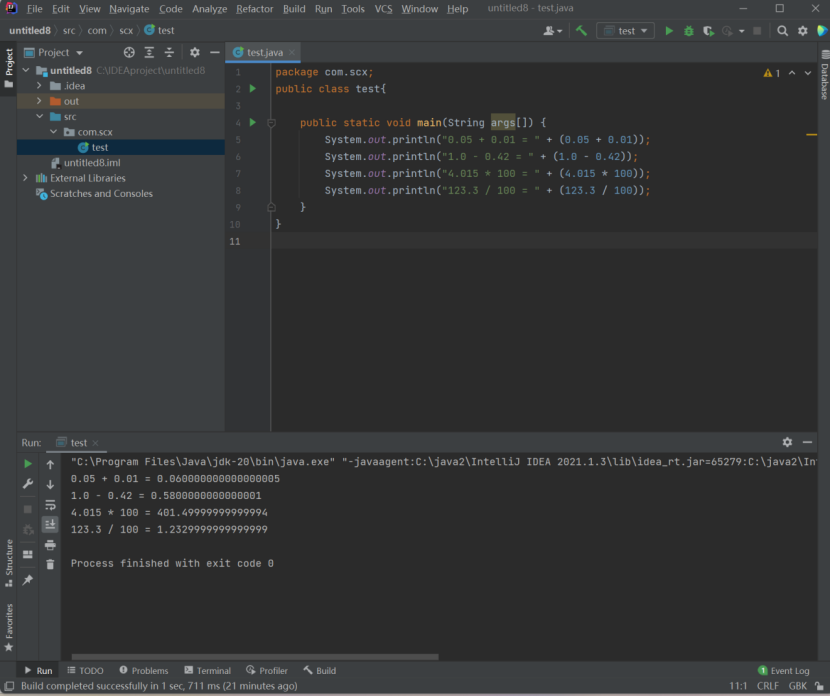
Task: Click the Build Project hammer icon
Action: pos(581,31)
